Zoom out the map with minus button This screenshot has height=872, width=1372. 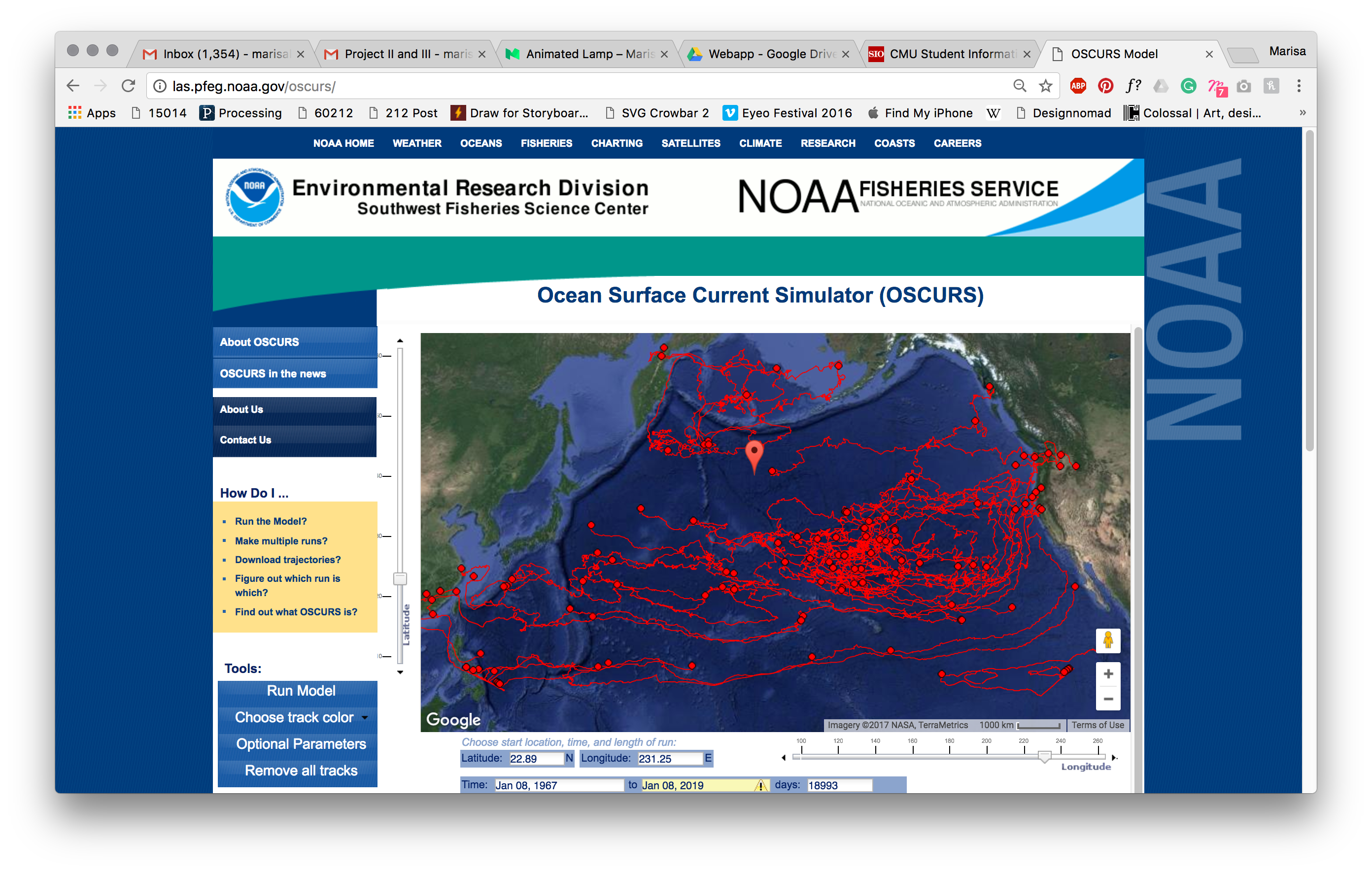click(x=1108, y=699)
